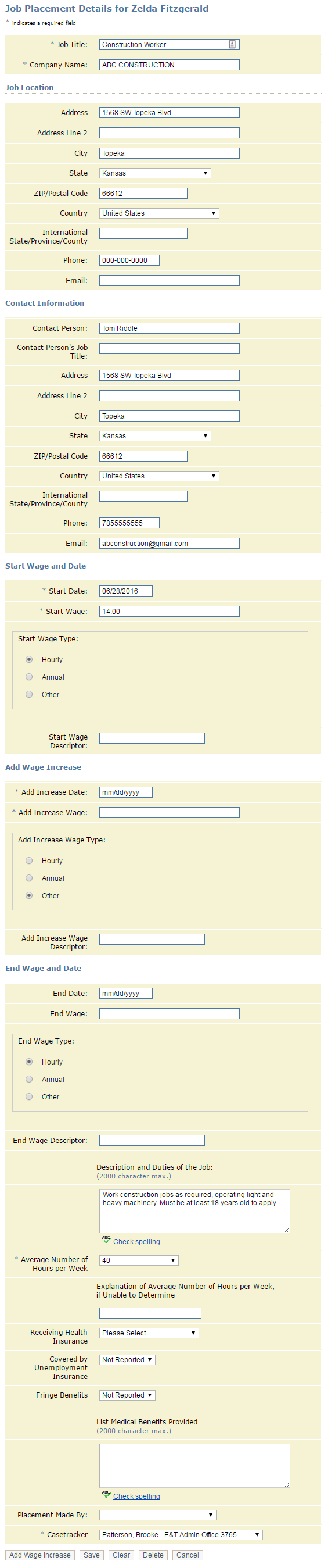
Task: Click the Delete button
Action: [x=153, y=1555]
